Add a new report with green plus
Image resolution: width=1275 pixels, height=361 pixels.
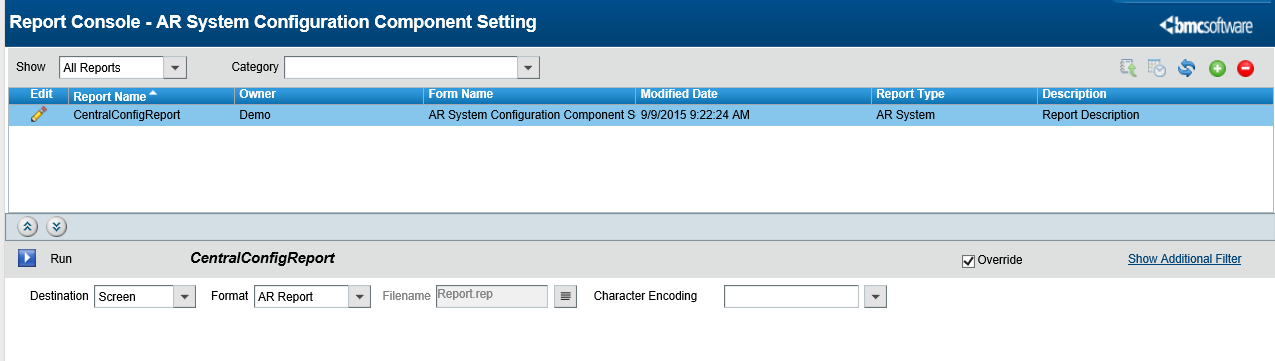[x=1217, y=68]
